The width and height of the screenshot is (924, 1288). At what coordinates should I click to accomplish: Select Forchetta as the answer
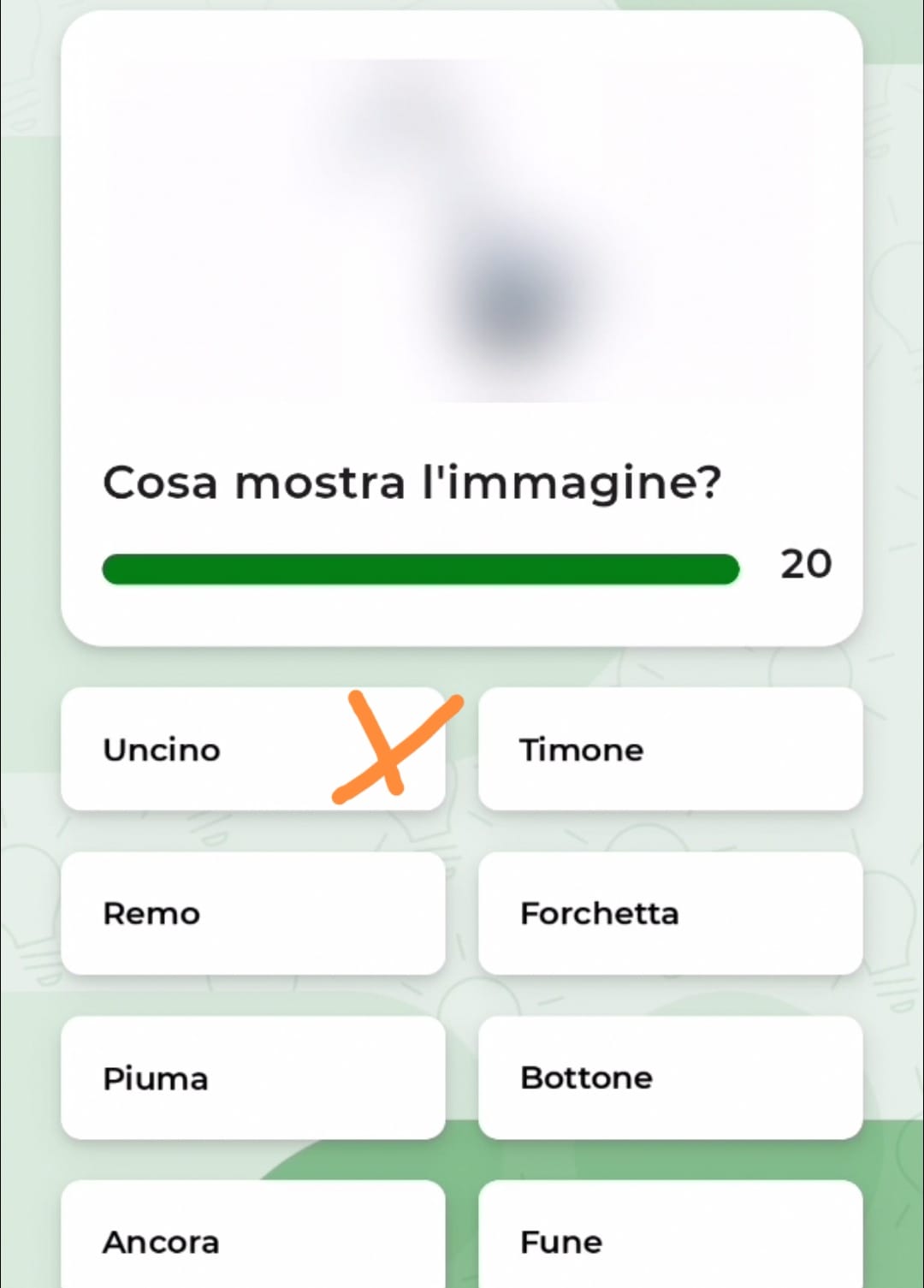pos(670,913)
